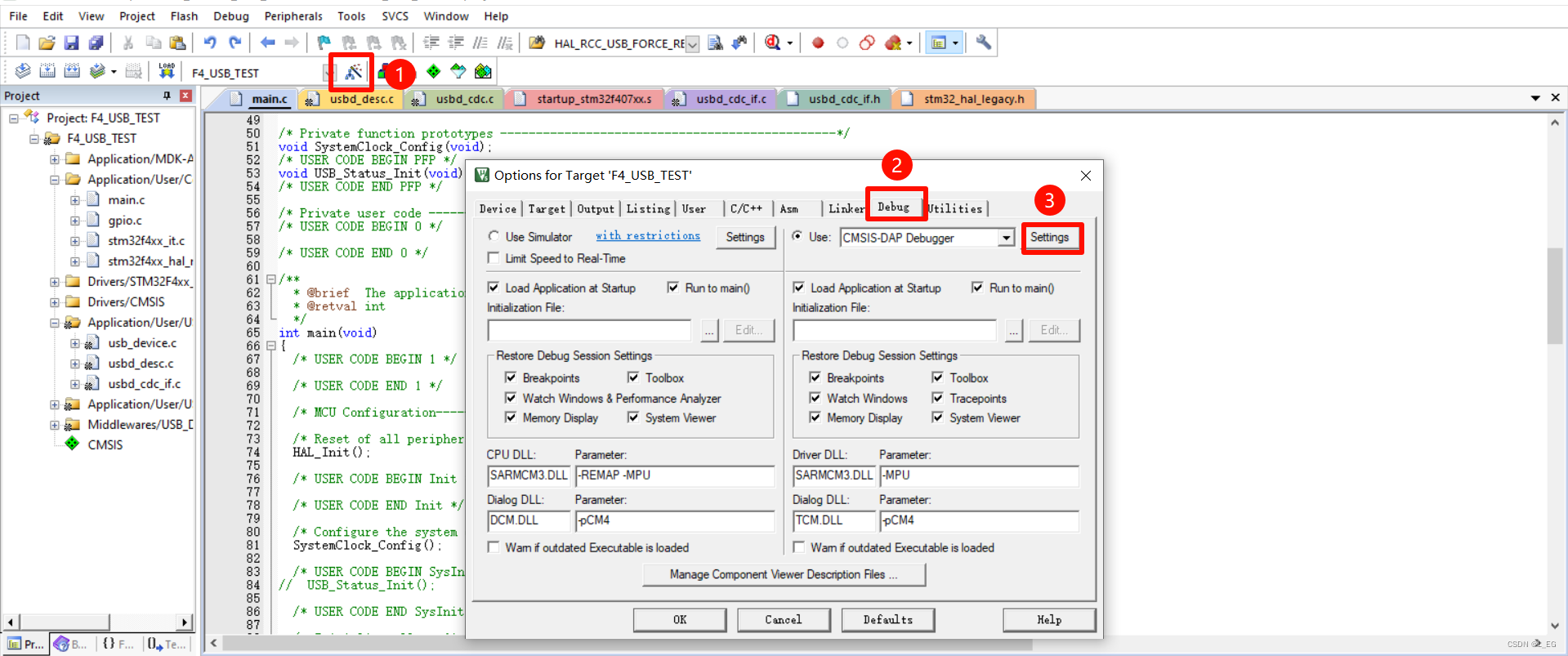The image size is (1568, 656).
Task: Start the debug session icon
Action: (773, 42)
